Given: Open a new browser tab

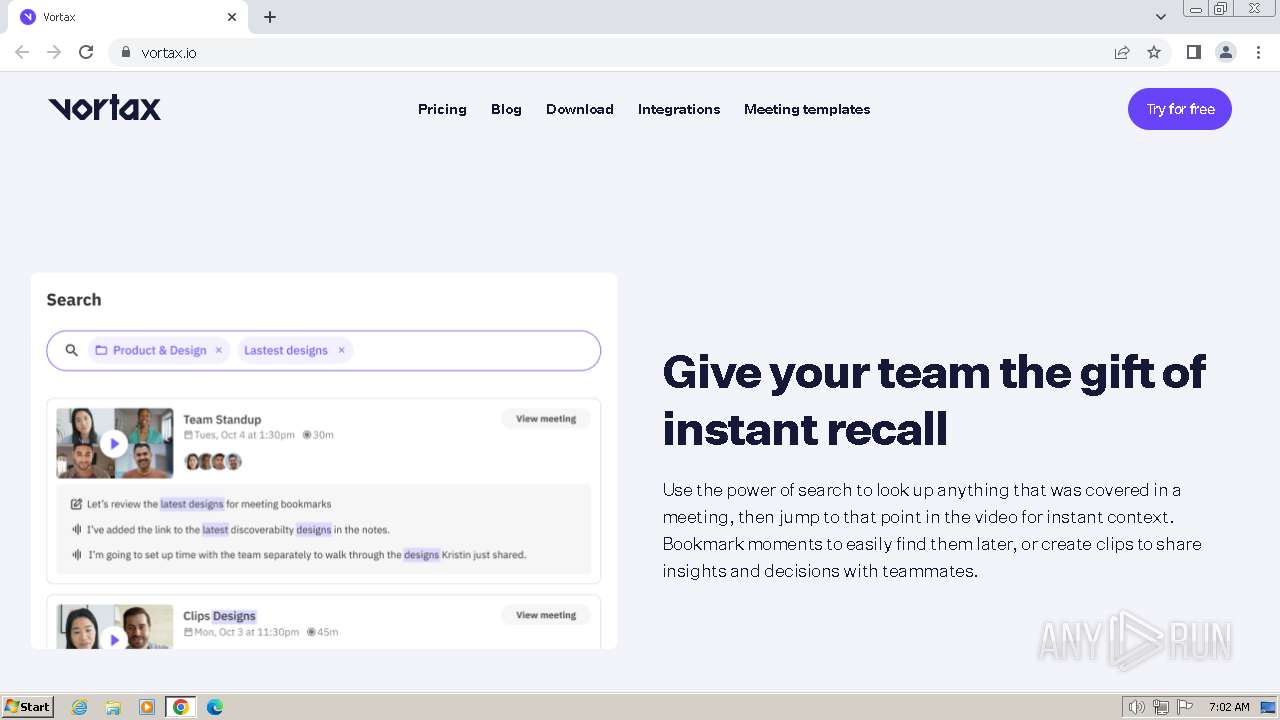Looking at the screenshot, I should click(x=270, y=17).
